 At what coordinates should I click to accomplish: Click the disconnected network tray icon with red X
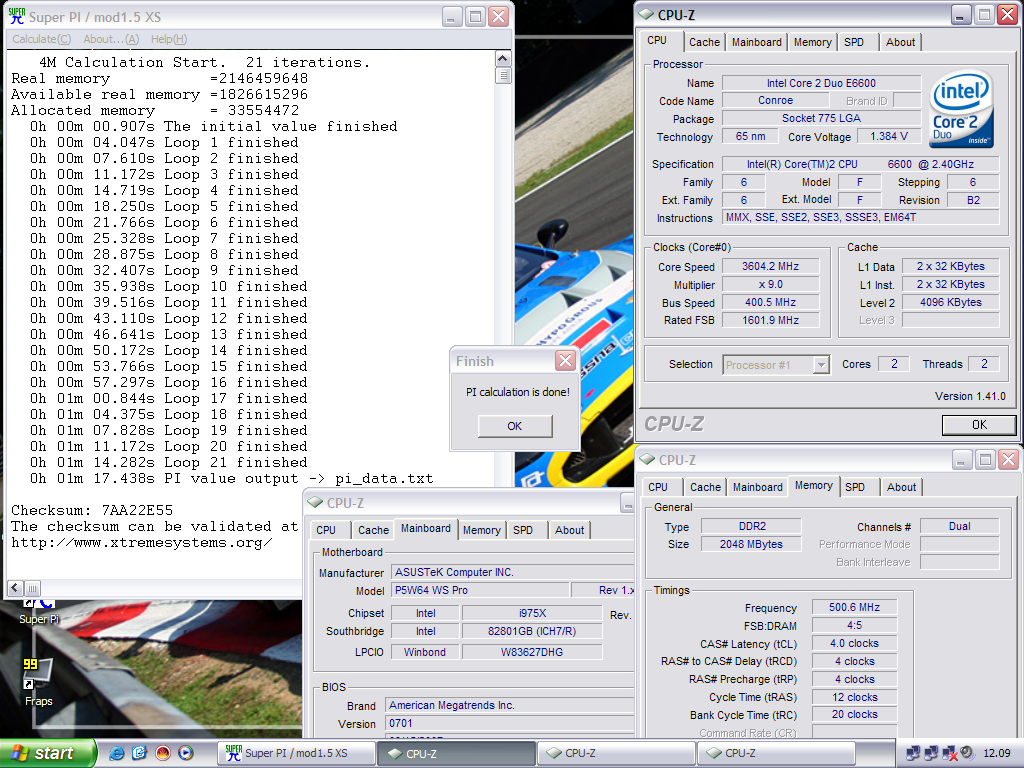[950, 754]
